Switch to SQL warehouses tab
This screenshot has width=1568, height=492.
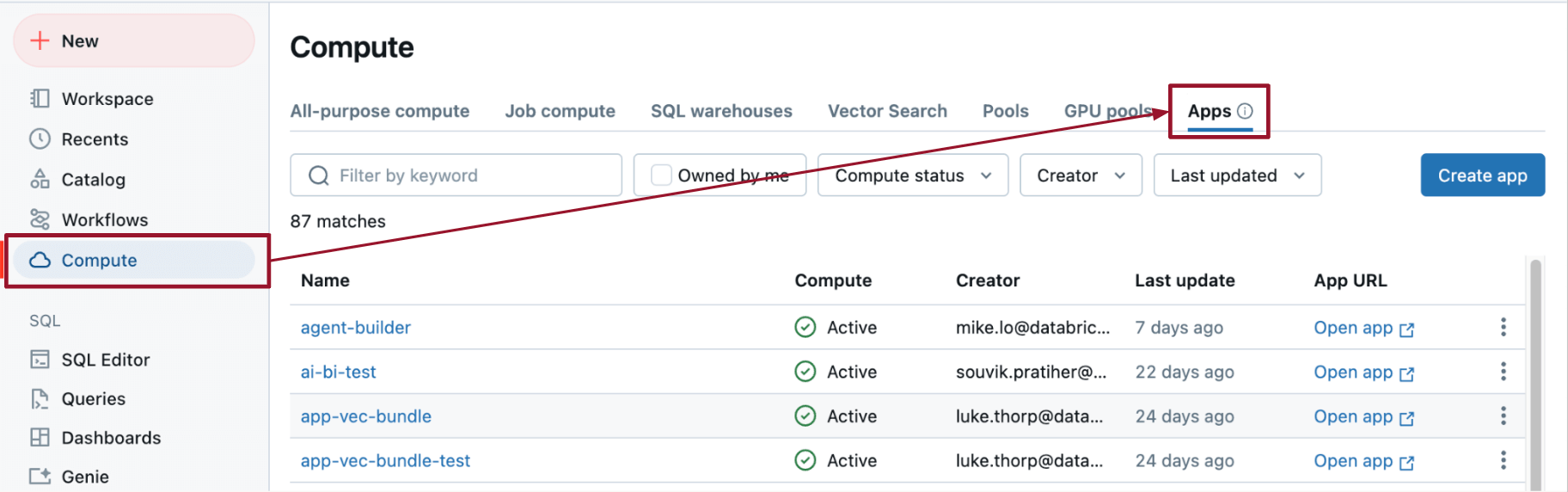pos(721,111)
